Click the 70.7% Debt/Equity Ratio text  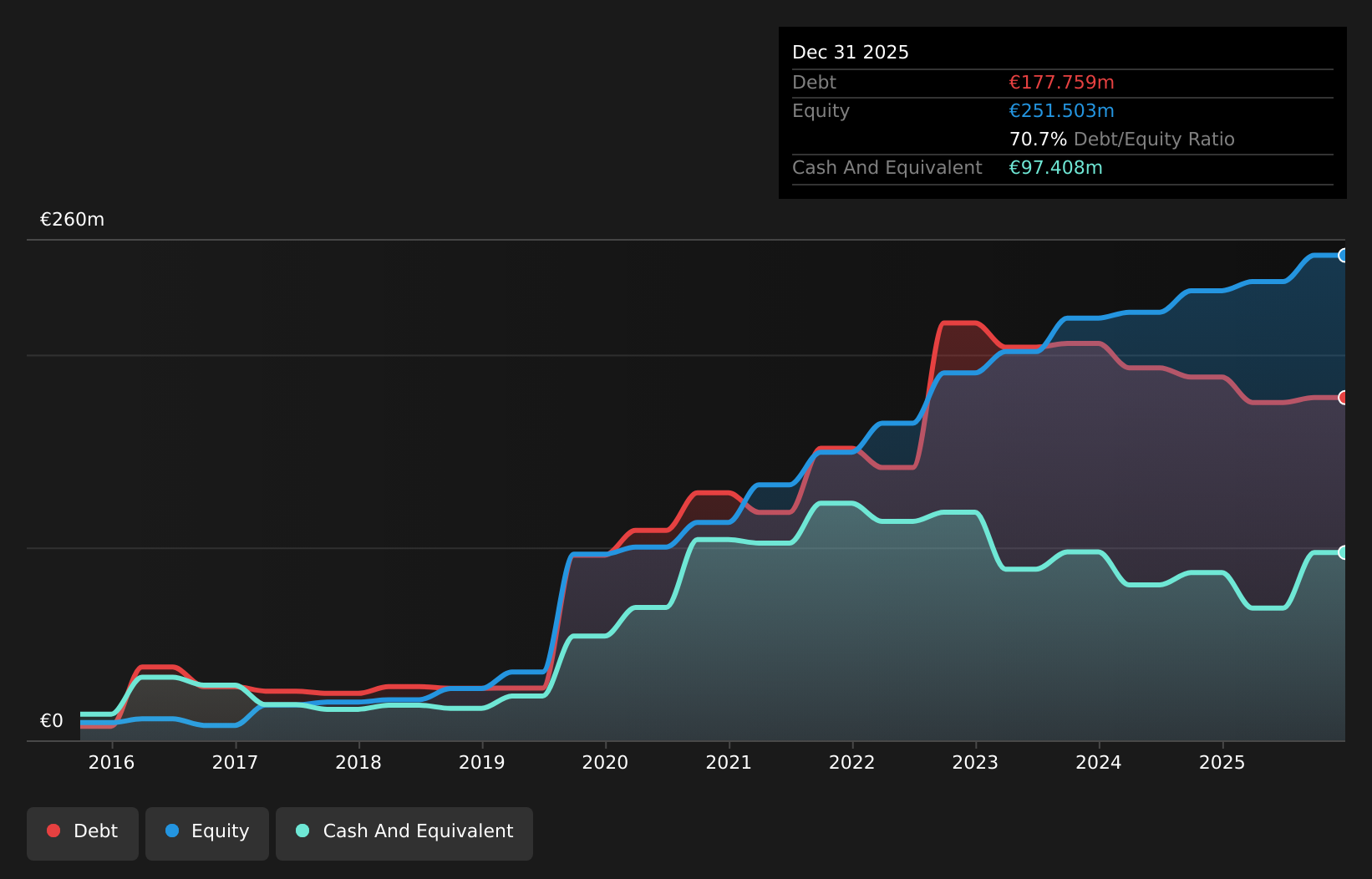click(x=1122, y=140)
